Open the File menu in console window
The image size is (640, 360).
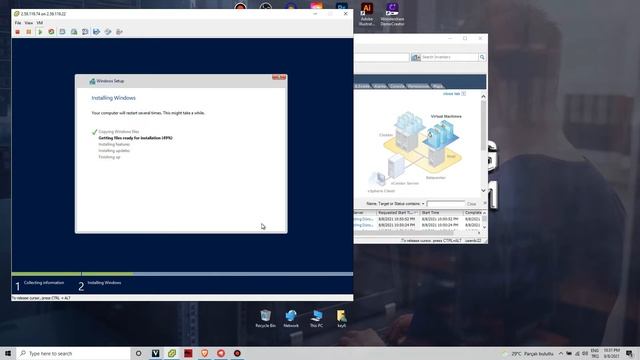[18, 23]
